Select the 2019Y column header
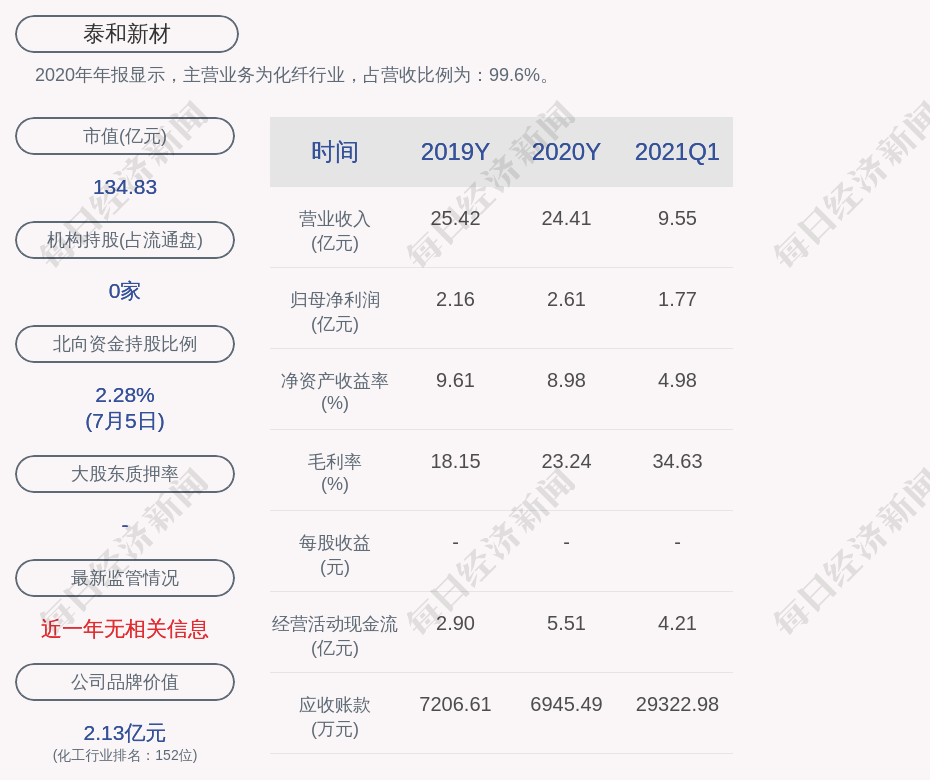 pyautogui.click(x=455, y=152)
